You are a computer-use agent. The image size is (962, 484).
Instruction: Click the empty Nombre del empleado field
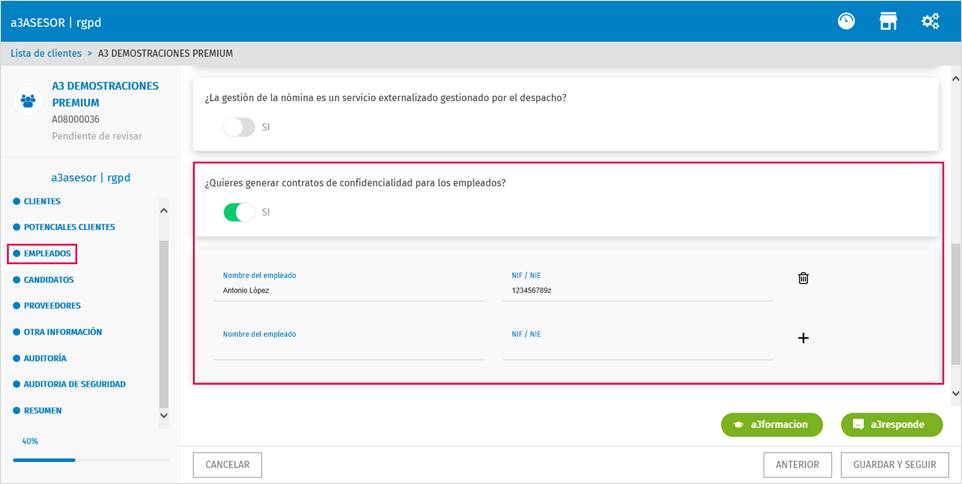[x=348, y=349]
